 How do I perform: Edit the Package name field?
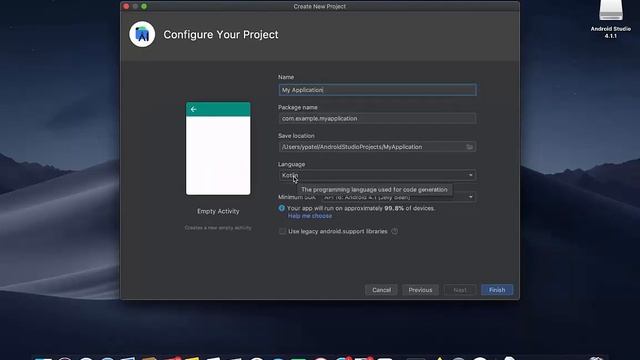pyautogui.click(x=377, y=118)
